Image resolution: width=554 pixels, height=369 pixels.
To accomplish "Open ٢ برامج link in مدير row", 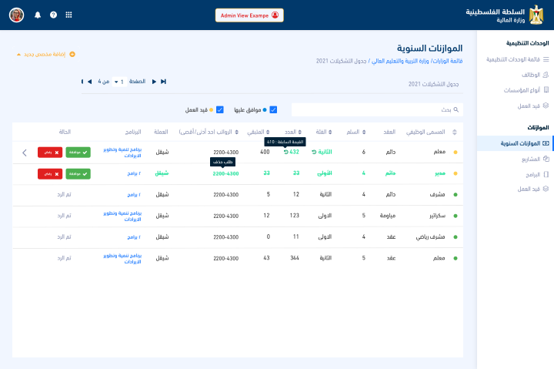I will point(134,174).
